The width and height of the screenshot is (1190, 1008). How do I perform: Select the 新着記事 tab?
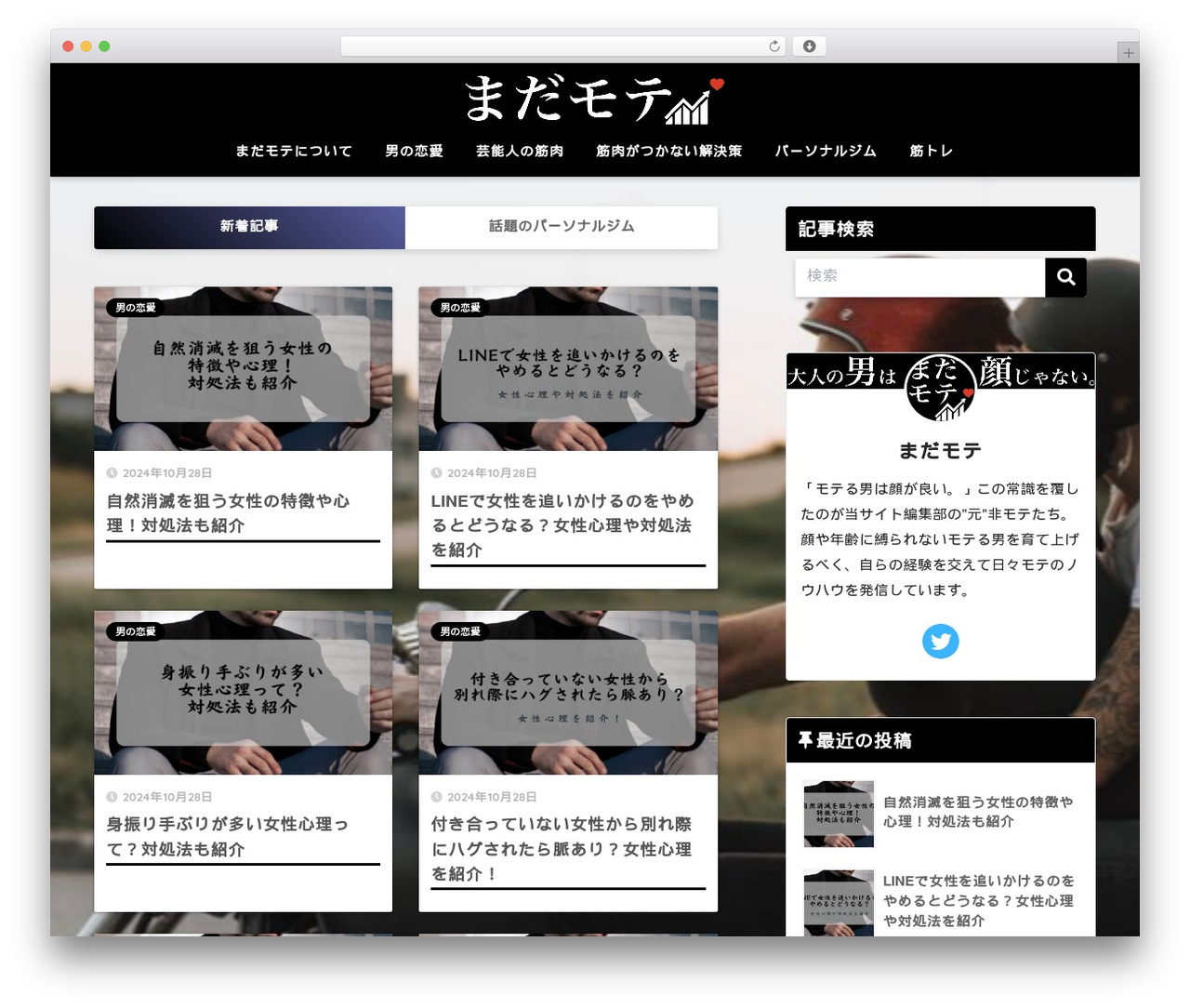(x=249, y=227)
